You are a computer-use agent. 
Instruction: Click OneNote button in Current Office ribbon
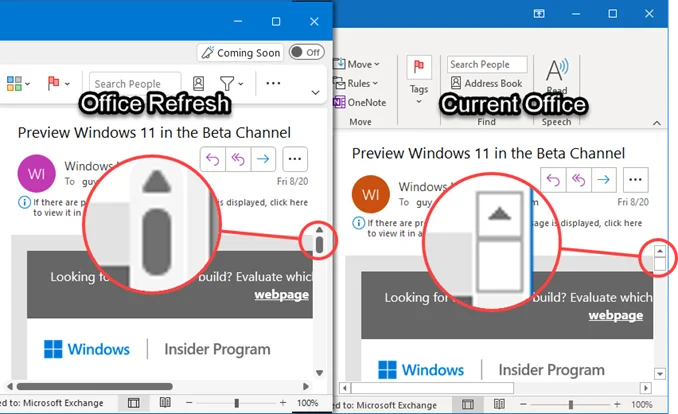(360, 103)
